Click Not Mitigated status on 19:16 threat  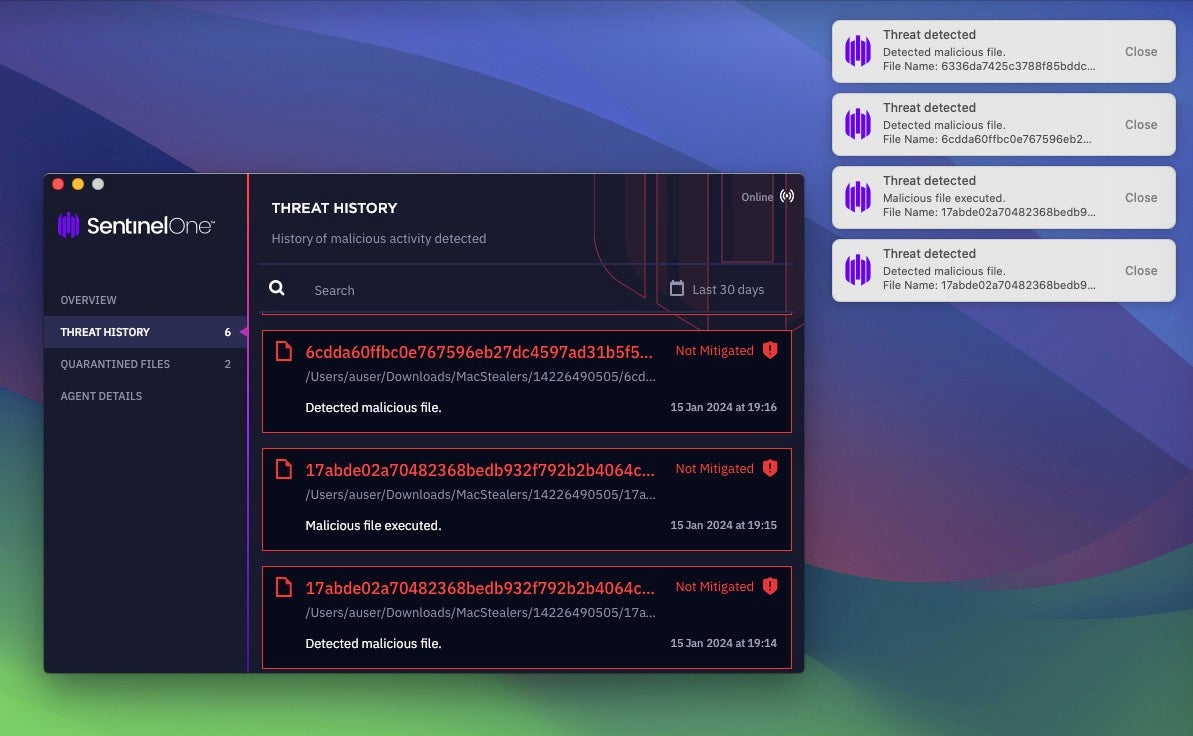[x=714, y=351]
